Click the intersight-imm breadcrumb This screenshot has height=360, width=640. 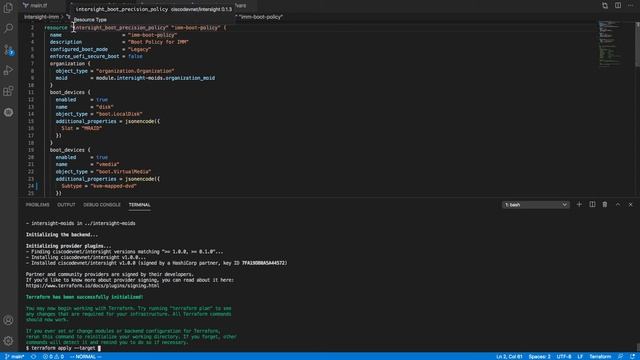[41, 17]
